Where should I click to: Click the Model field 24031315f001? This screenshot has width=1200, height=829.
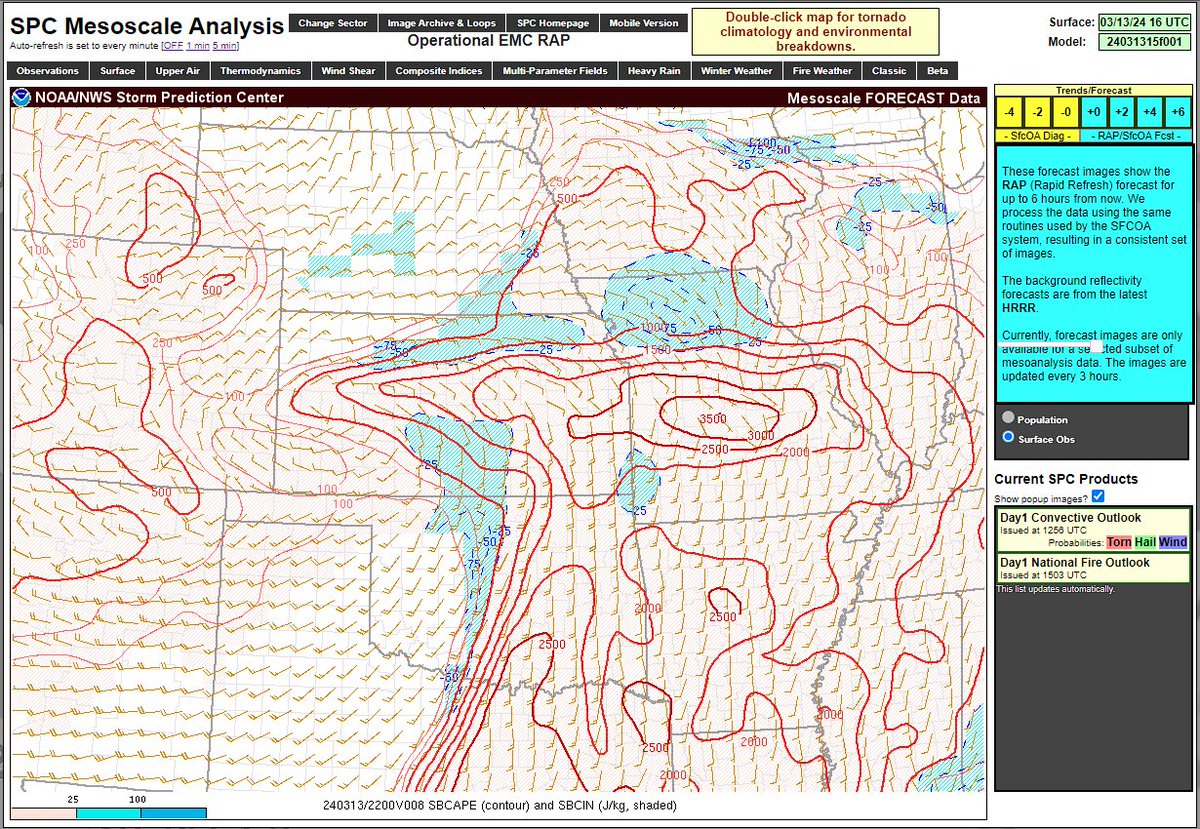(x=1144, y=42)
